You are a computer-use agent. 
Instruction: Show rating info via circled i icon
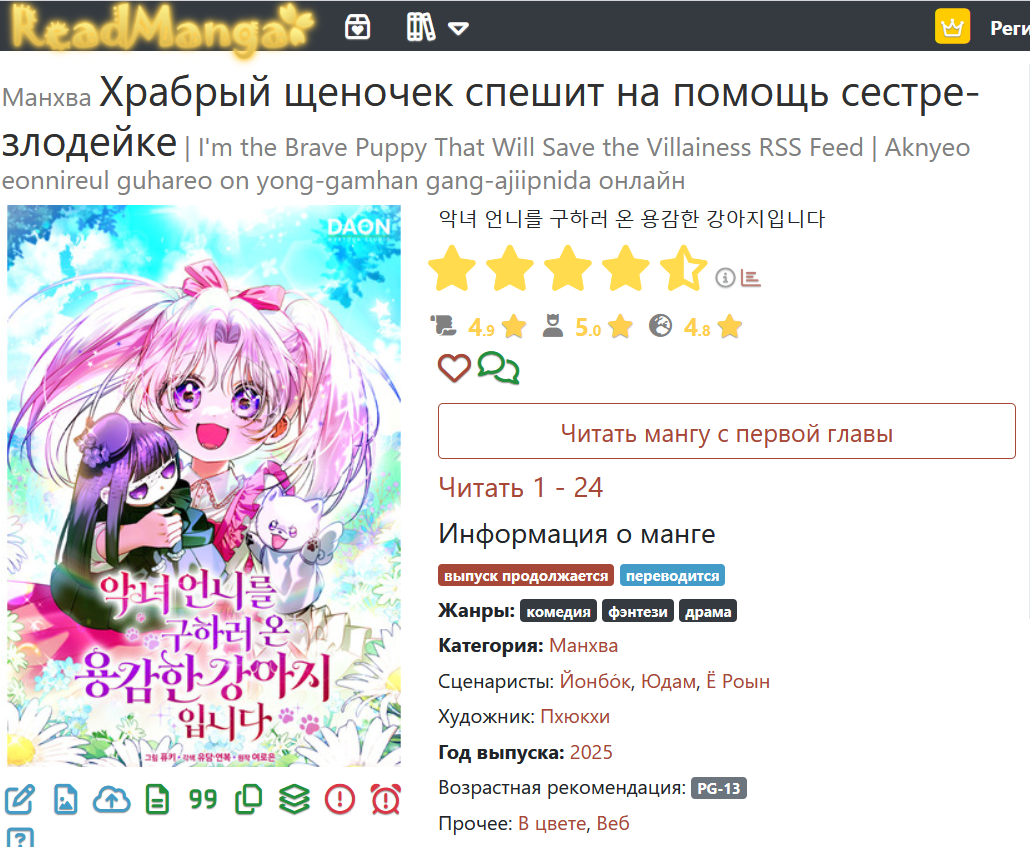click(725, 278)
